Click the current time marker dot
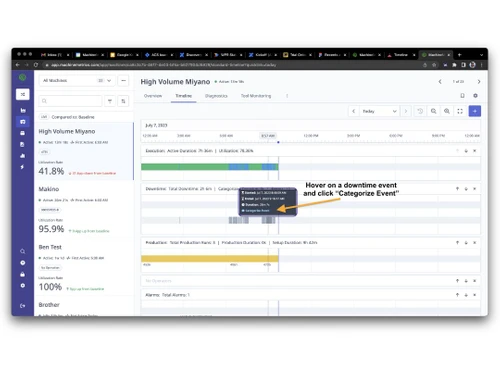500x375 pixels. (278, 142)
